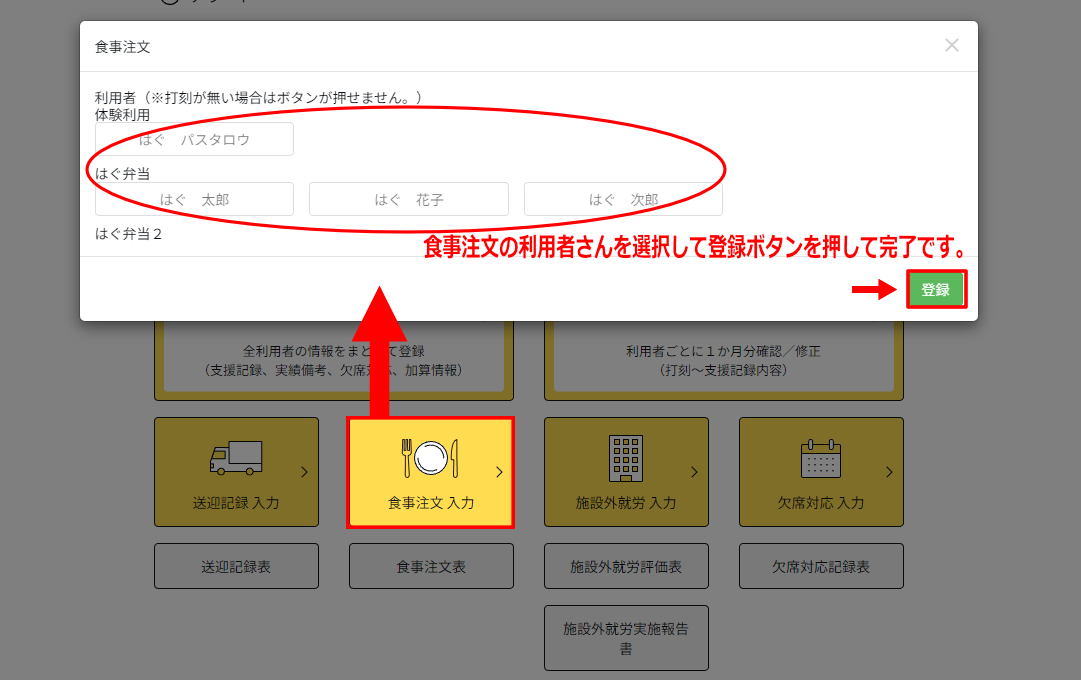Select user はぐ 花子

coord(408,200)
